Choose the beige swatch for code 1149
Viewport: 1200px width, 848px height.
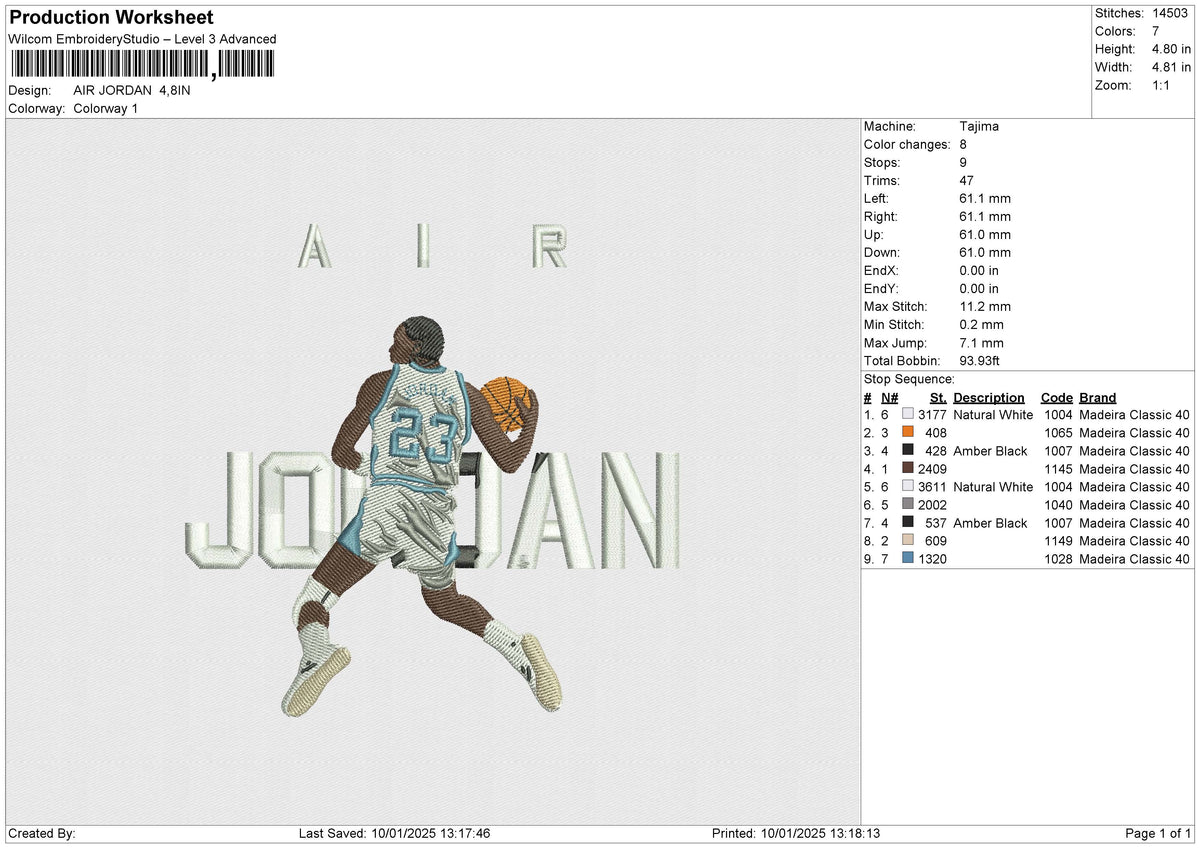[908, 541]
